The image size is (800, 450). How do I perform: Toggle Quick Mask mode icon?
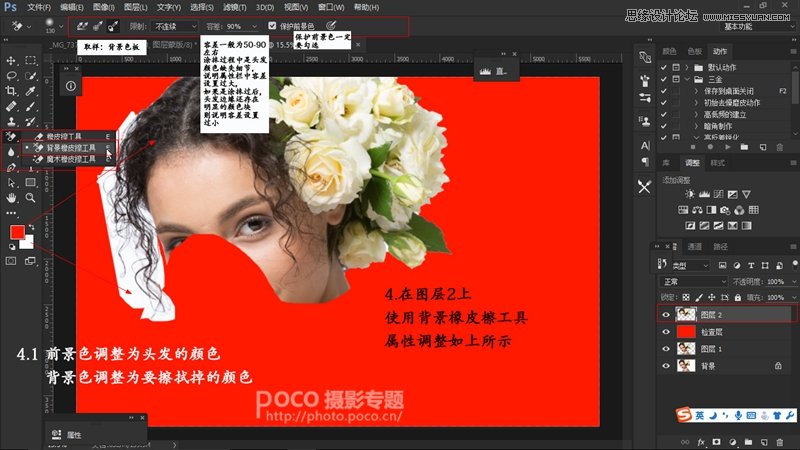coord(11,261)
